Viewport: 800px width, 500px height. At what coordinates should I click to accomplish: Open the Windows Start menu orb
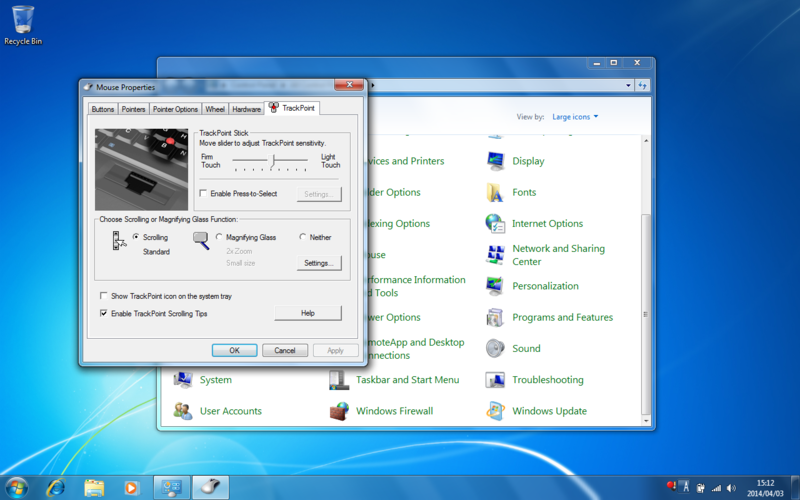(16, 488)
